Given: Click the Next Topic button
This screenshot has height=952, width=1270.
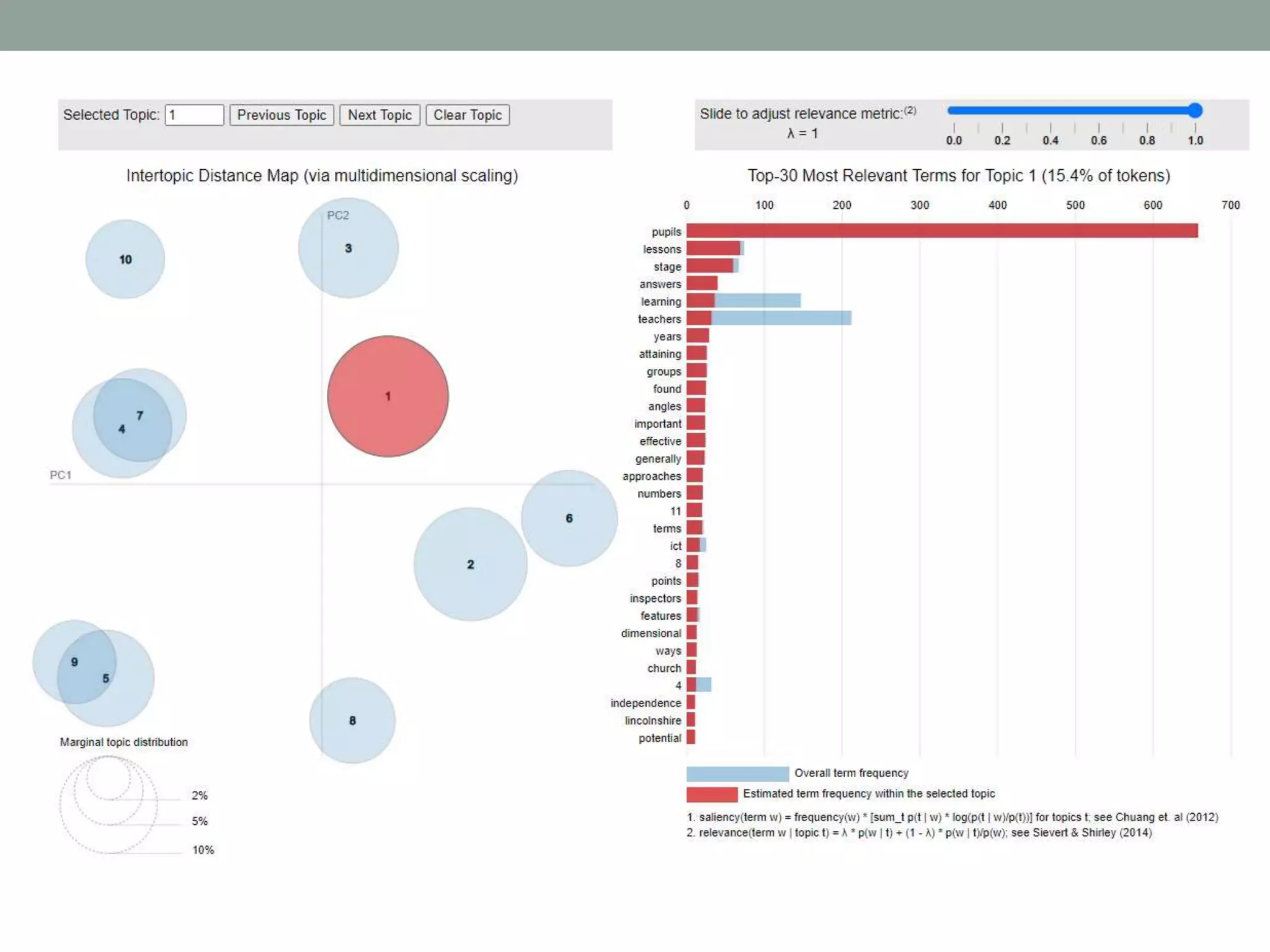Looking at the screenshot, I should [380, 115].
